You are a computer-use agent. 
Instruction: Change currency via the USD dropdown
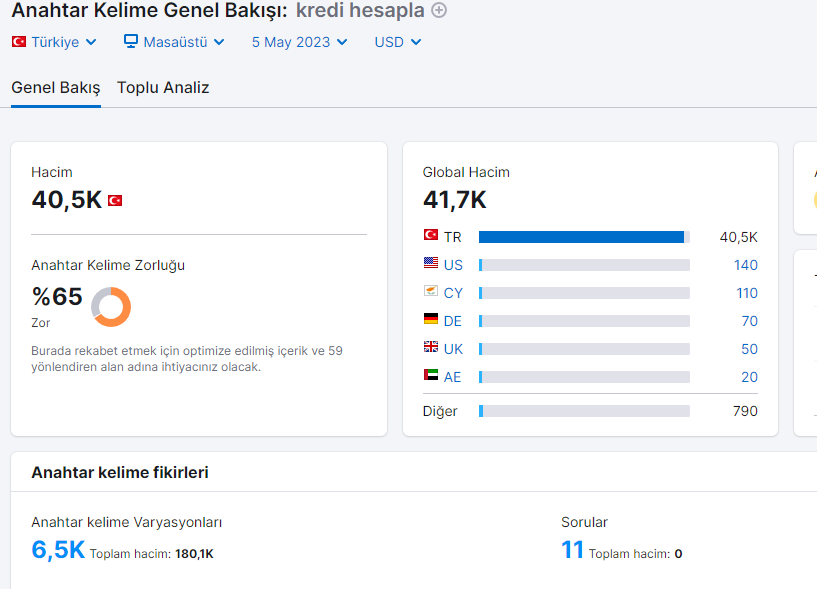click(398, 42)
